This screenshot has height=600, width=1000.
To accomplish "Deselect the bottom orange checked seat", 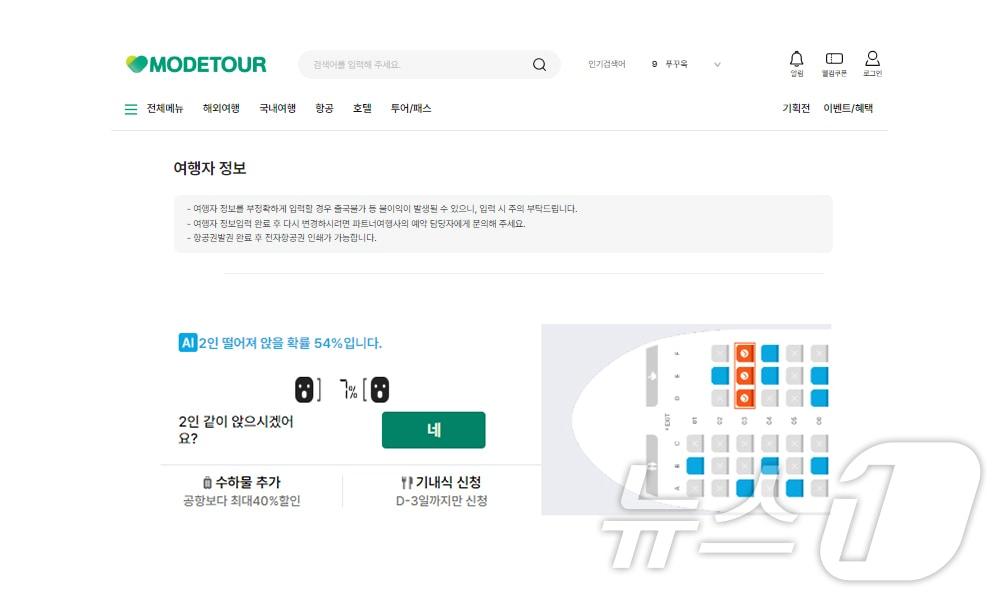I will coord(744,398).
